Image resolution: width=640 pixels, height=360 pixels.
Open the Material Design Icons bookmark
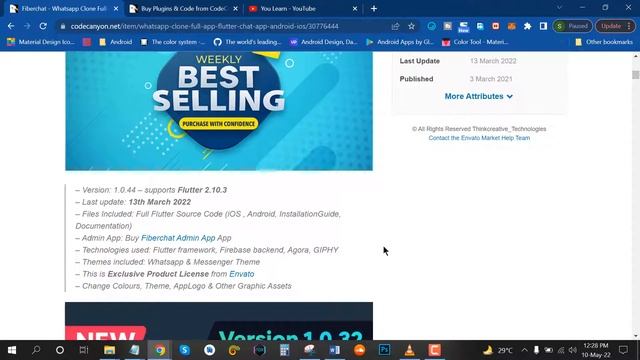[x=40, y=42]
